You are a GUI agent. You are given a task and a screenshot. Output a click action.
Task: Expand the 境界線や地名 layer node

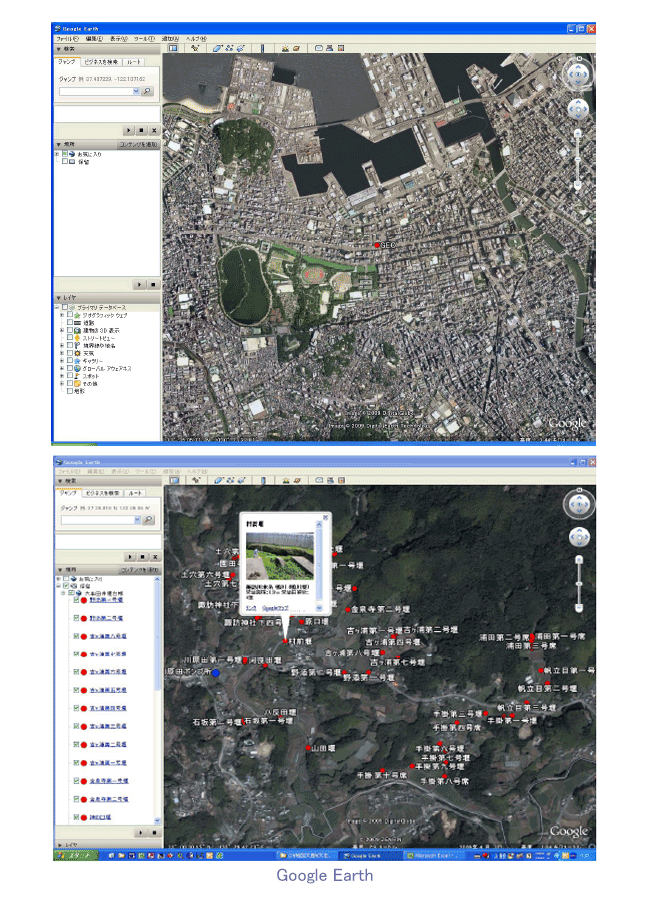[x=62, y=346]
